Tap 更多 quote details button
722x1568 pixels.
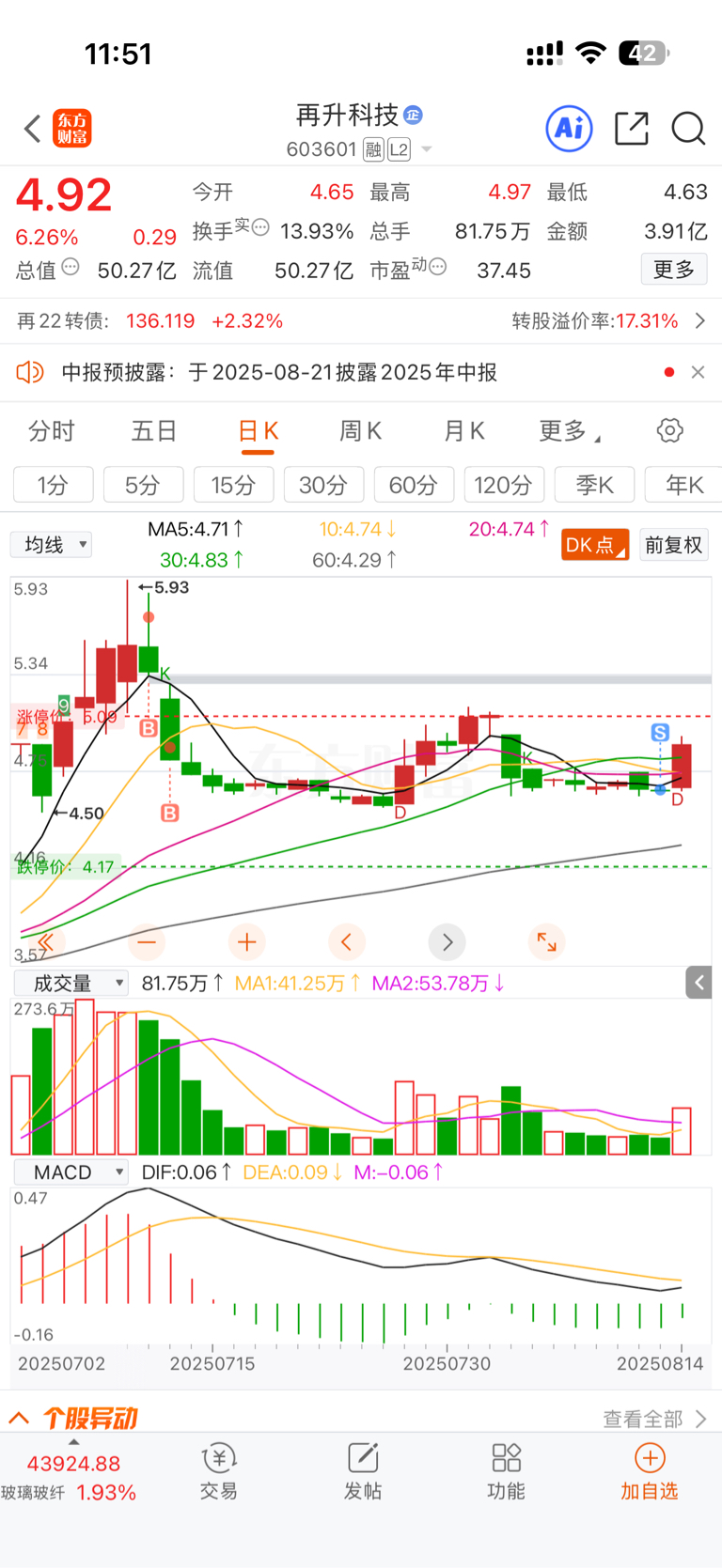point(674,270)
